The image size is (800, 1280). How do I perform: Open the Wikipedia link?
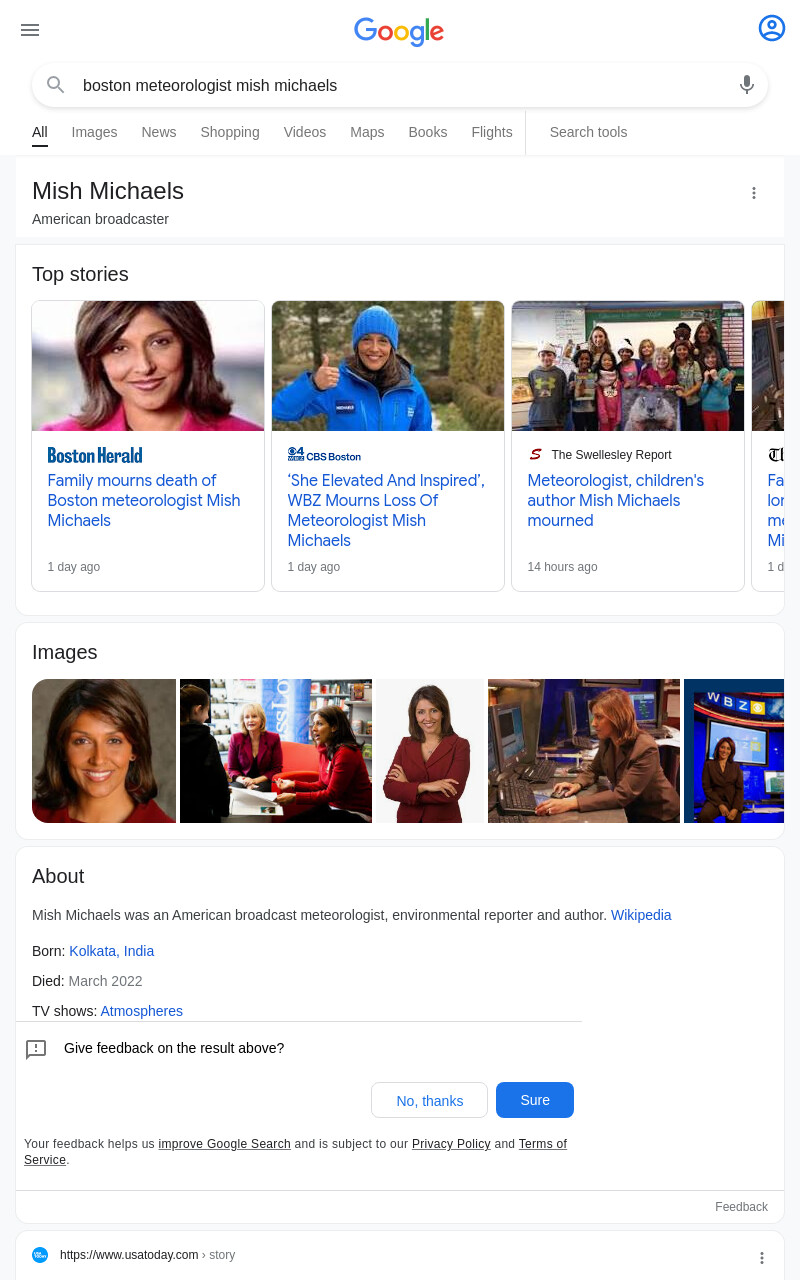coord(641,915)
